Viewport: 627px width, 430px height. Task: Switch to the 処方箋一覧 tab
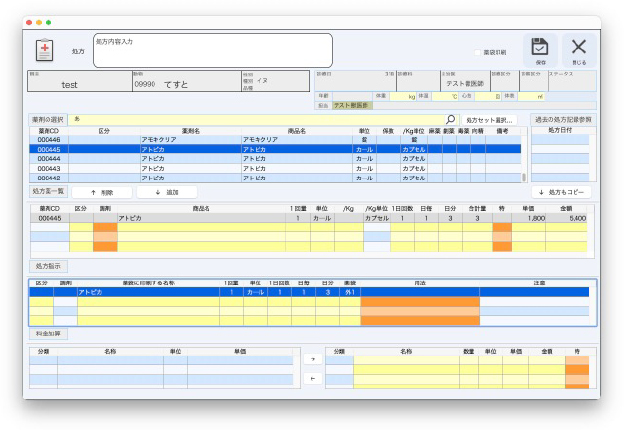(49, 191)
